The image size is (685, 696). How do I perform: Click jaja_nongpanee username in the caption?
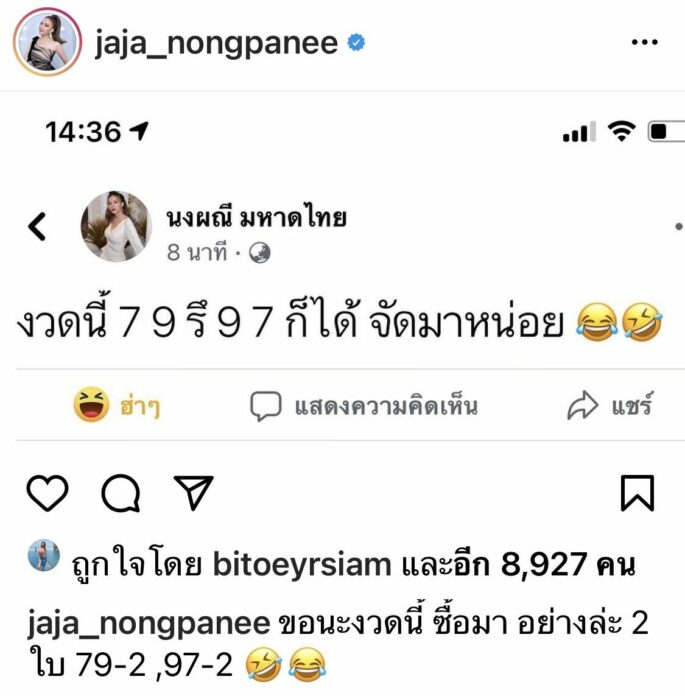point(149,625)
